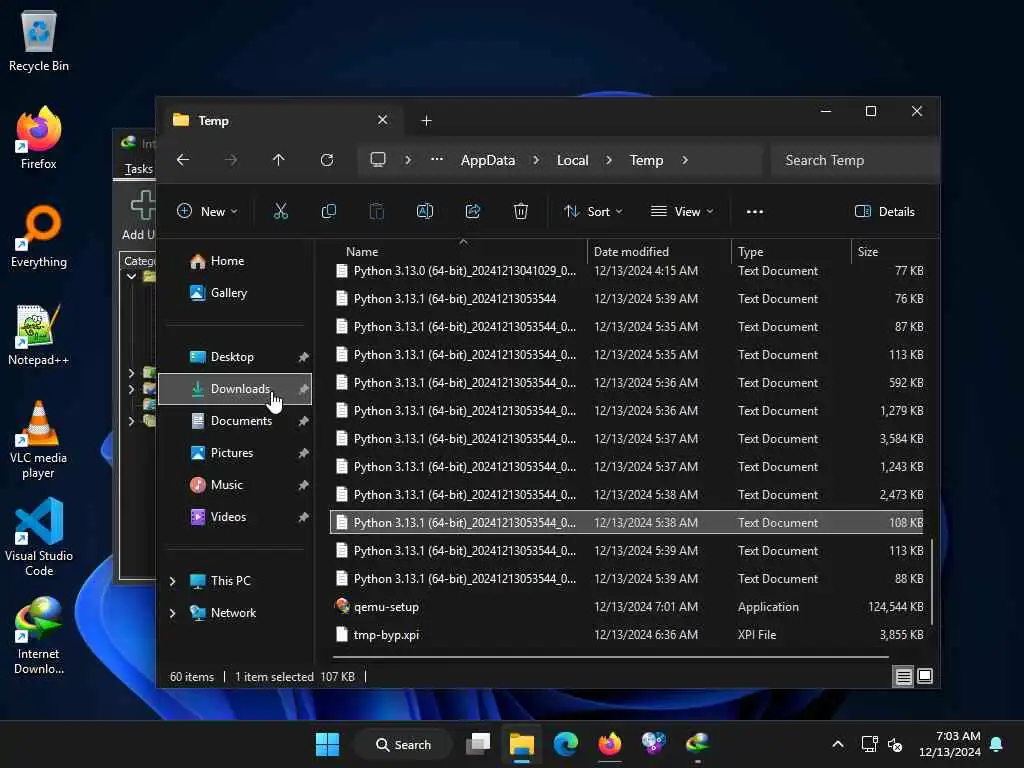The width and height of the screenshot is (1024, 768).
Task: Select the VLC media player desktop icon
Action: pyautogui.click(x=39, y=440)
